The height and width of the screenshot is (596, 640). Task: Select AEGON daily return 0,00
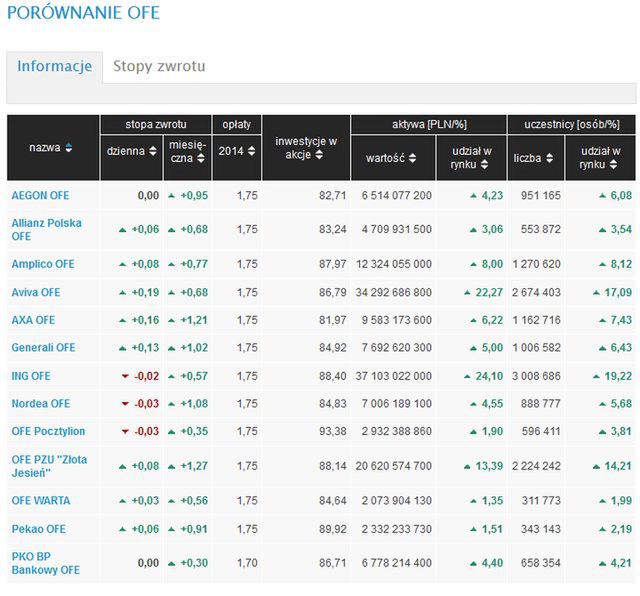149,196
